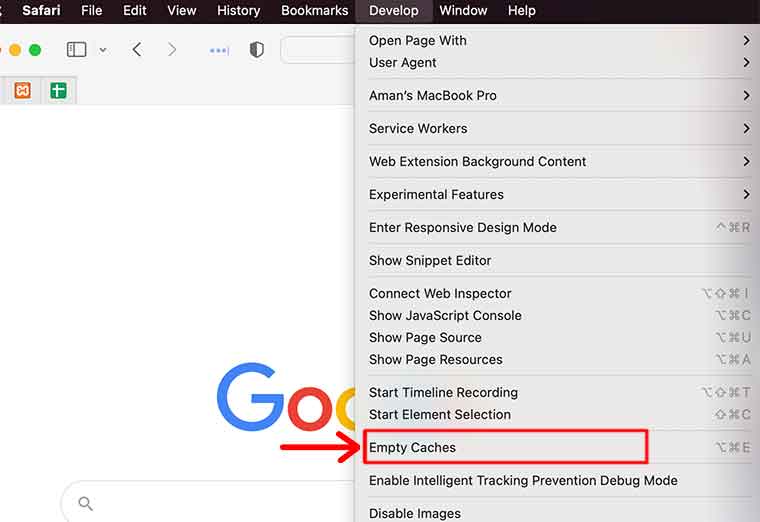Select Empty Caches menu item
Screen dimensions: 760x522
pyautogui.click(x=559, y=448)
